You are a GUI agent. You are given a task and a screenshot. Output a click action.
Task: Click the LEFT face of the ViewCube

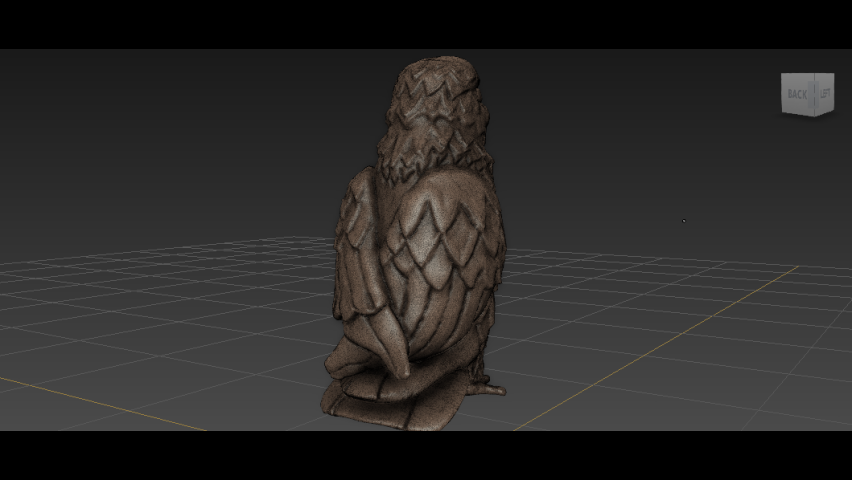827,93
